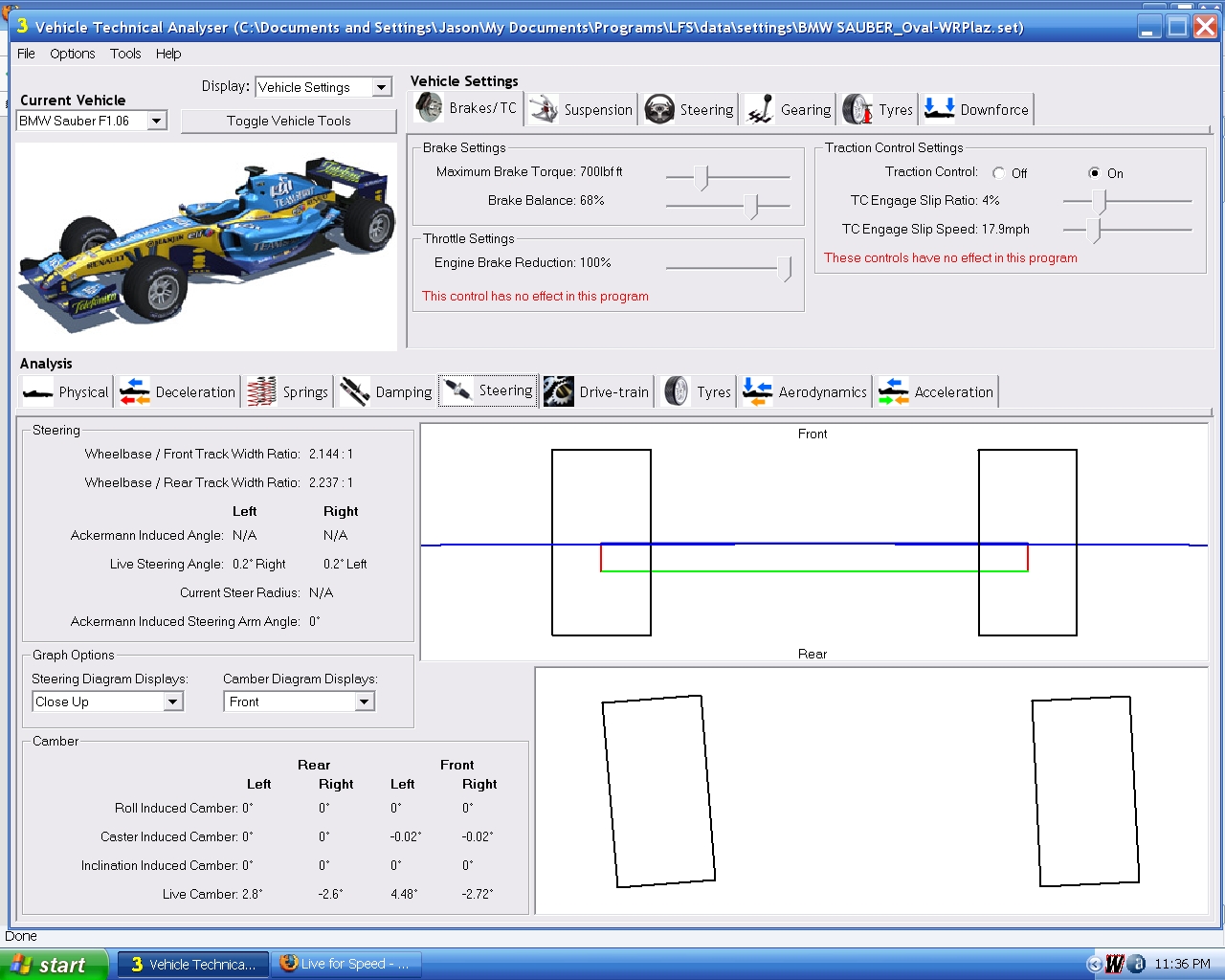Screen dimensions: 1225x980
Task: Open the Current Vehicle dropdown
Action: [x=157, y=121]
